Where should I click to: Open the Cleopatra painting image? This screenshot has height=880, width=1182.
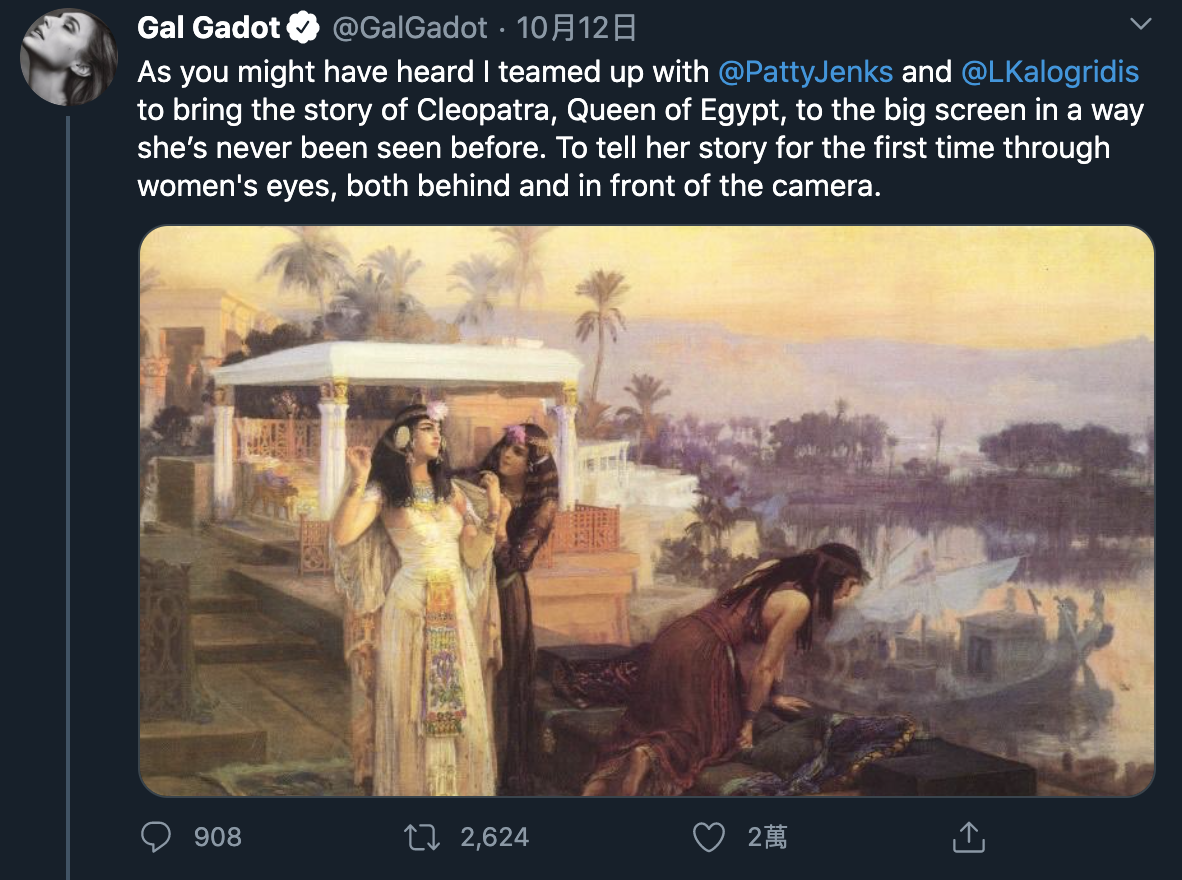click(646, 510)
